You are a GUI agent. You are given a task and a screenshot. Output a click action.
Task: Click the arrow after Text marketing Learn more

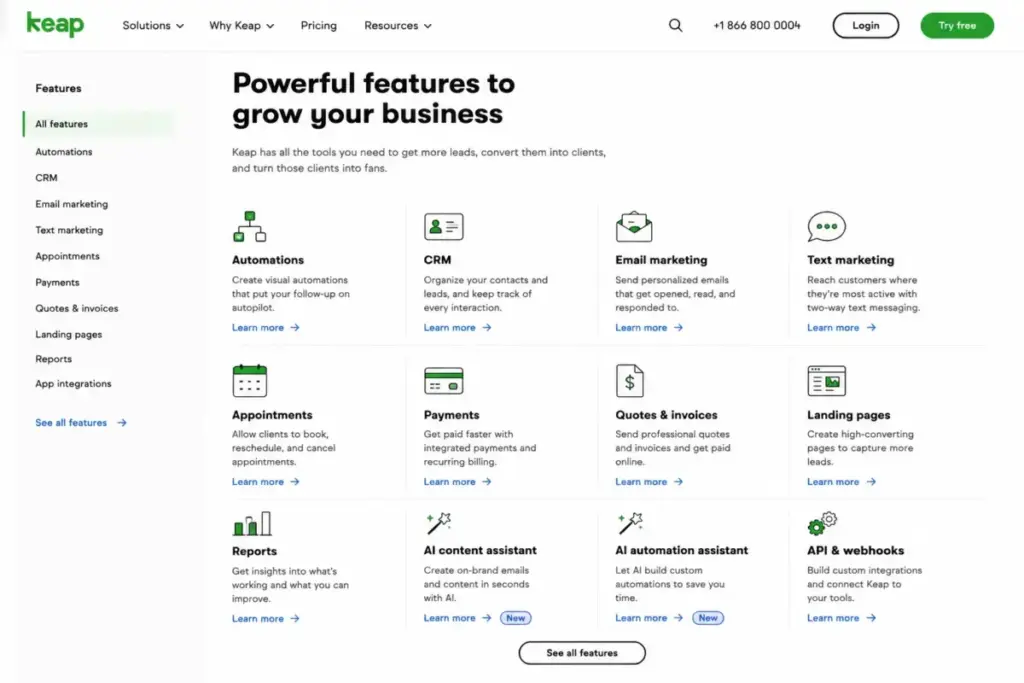(871, 328)
